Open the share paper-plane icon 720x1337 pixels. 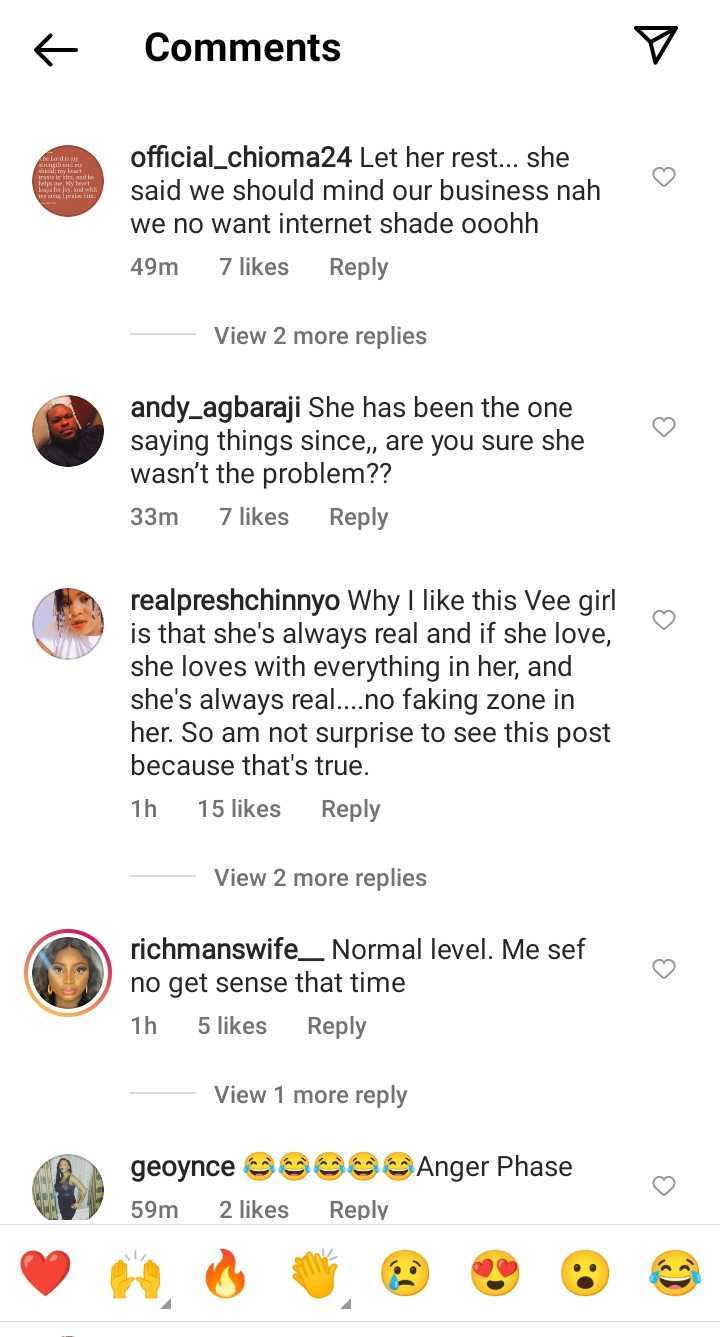click(x=656, y=46)
